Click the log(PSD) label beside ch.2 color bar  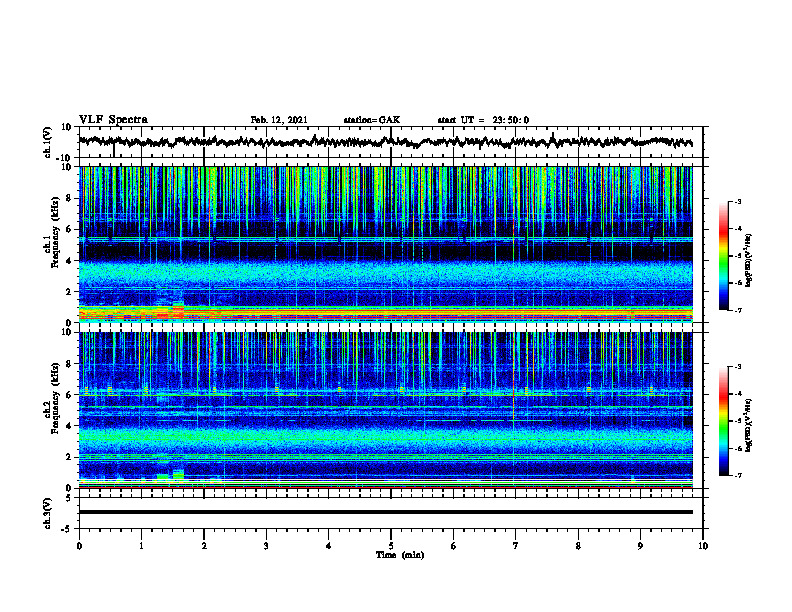pos(749,425)
